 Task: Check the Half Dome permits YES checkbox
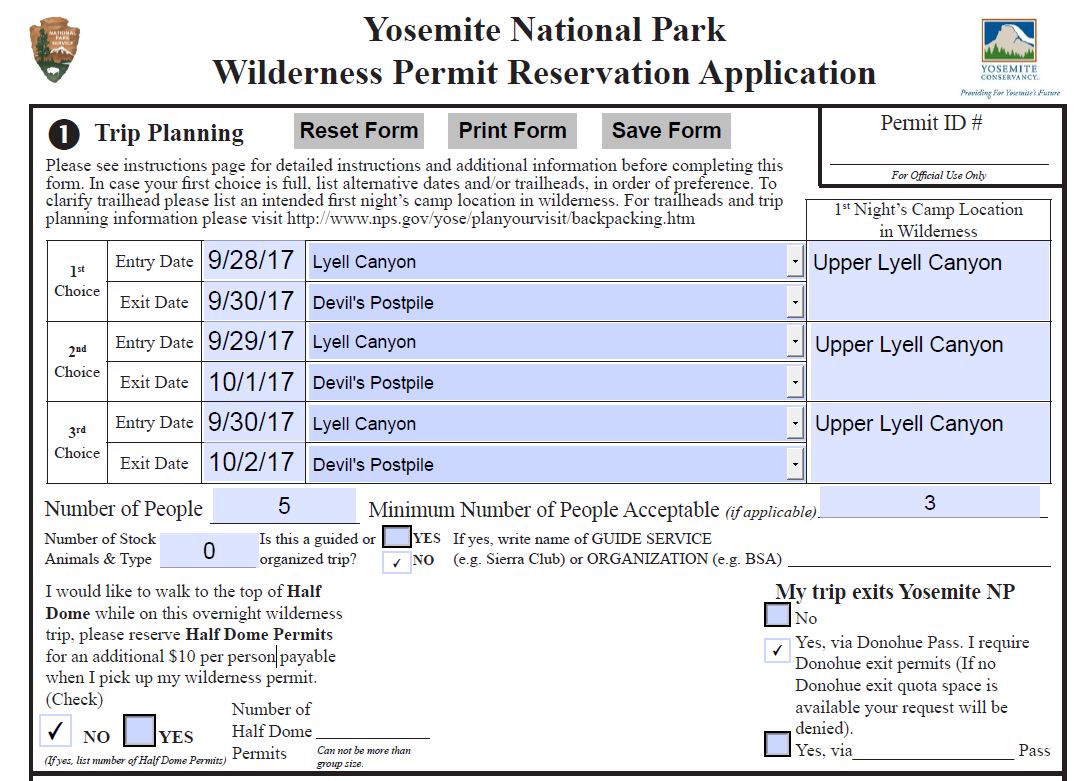(x=139, y=731)
